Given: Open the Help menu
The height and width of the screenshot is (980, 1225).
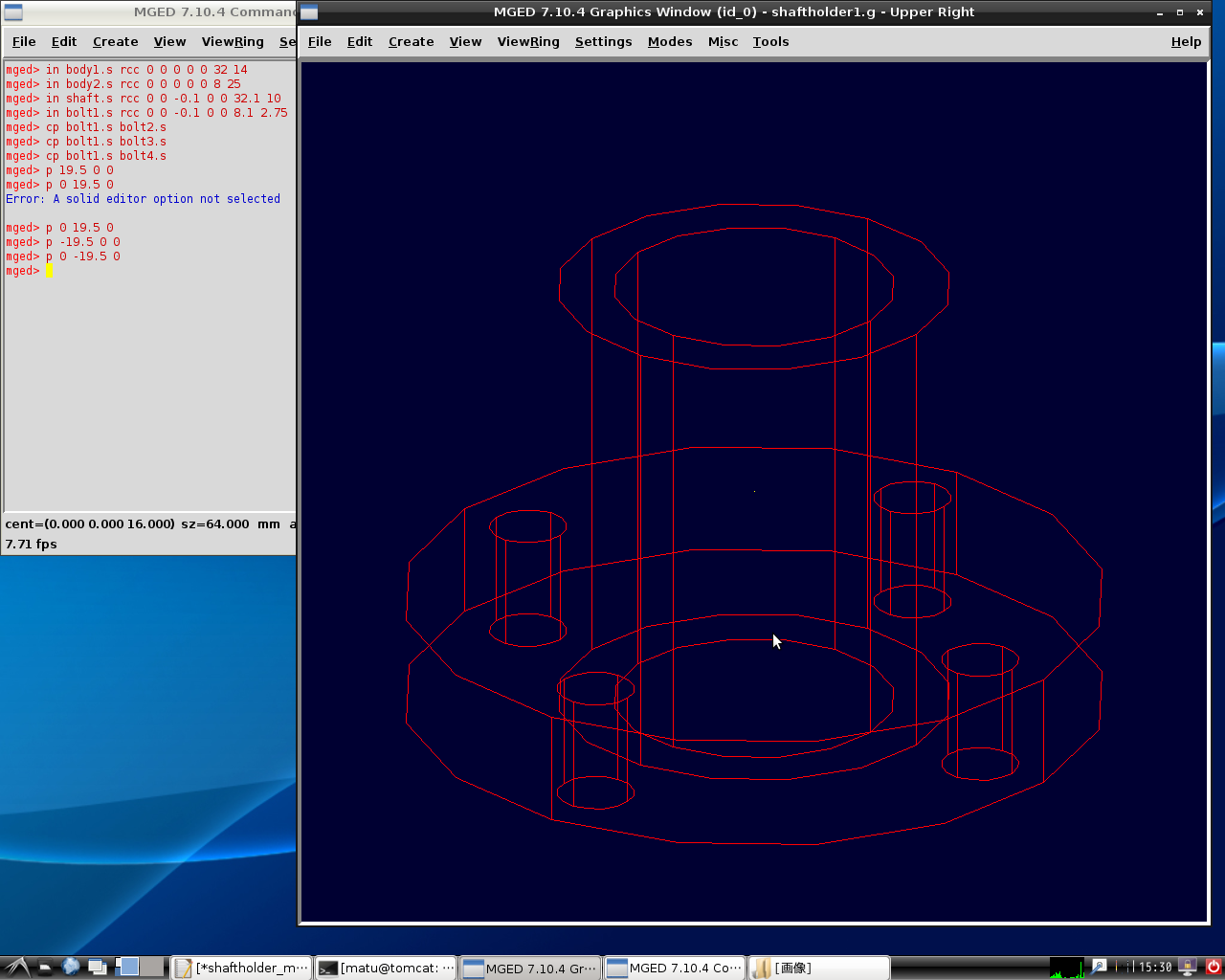Looking at the screenshot, I should click(1186, 42).
